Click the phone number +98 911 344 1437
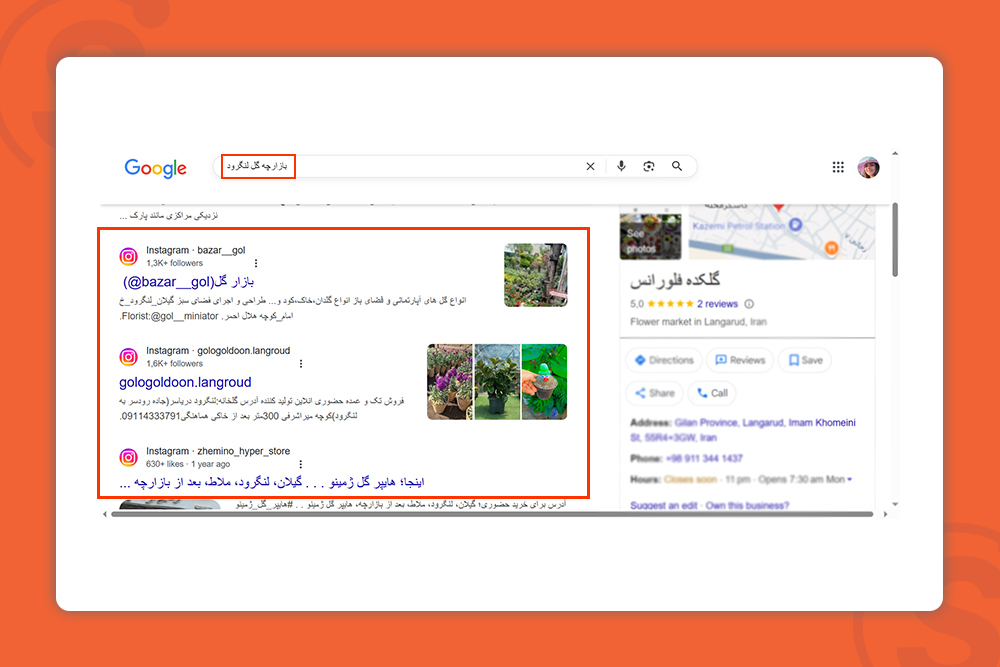The width and height of the screenshot is (1000, 667). click(x=704, y=458)
